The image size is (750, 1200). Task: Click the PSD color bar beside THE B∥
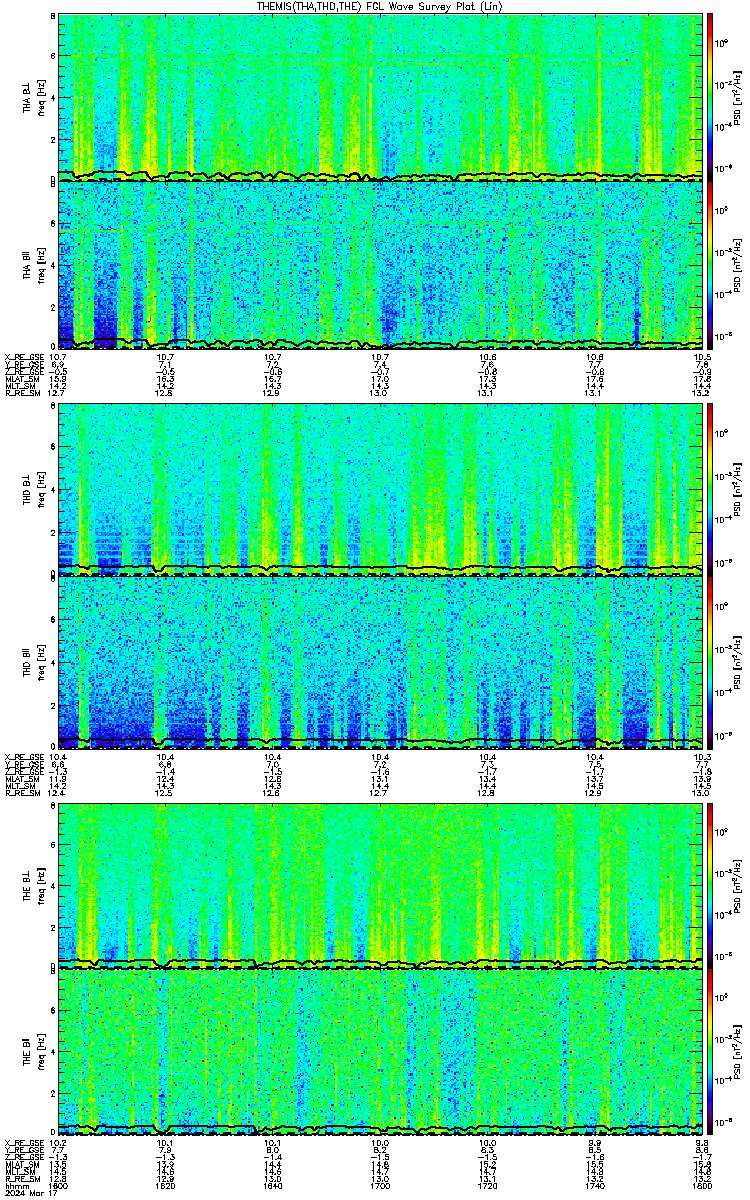(x=710, y=1054)
